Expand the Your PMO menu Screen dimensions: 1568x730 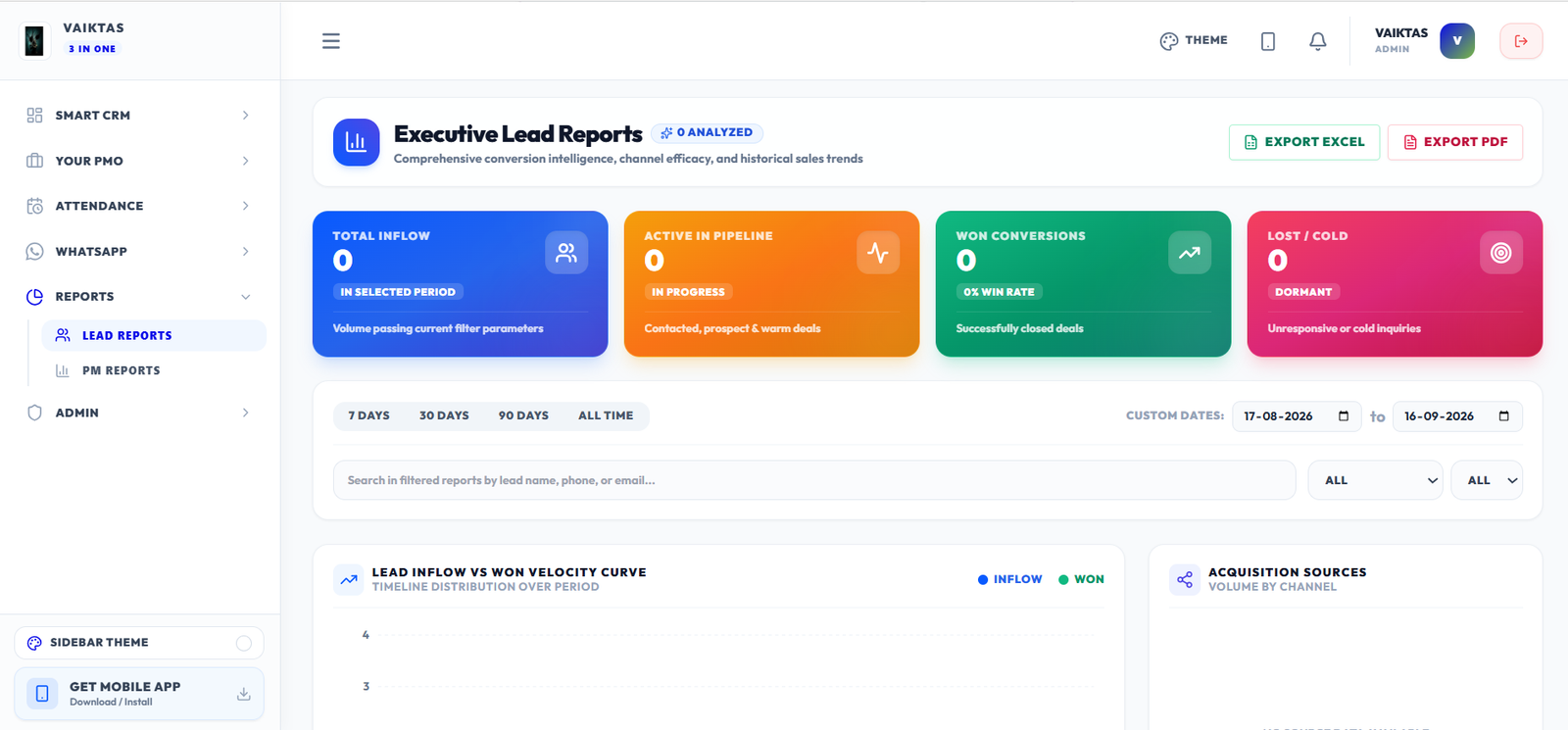140,161
